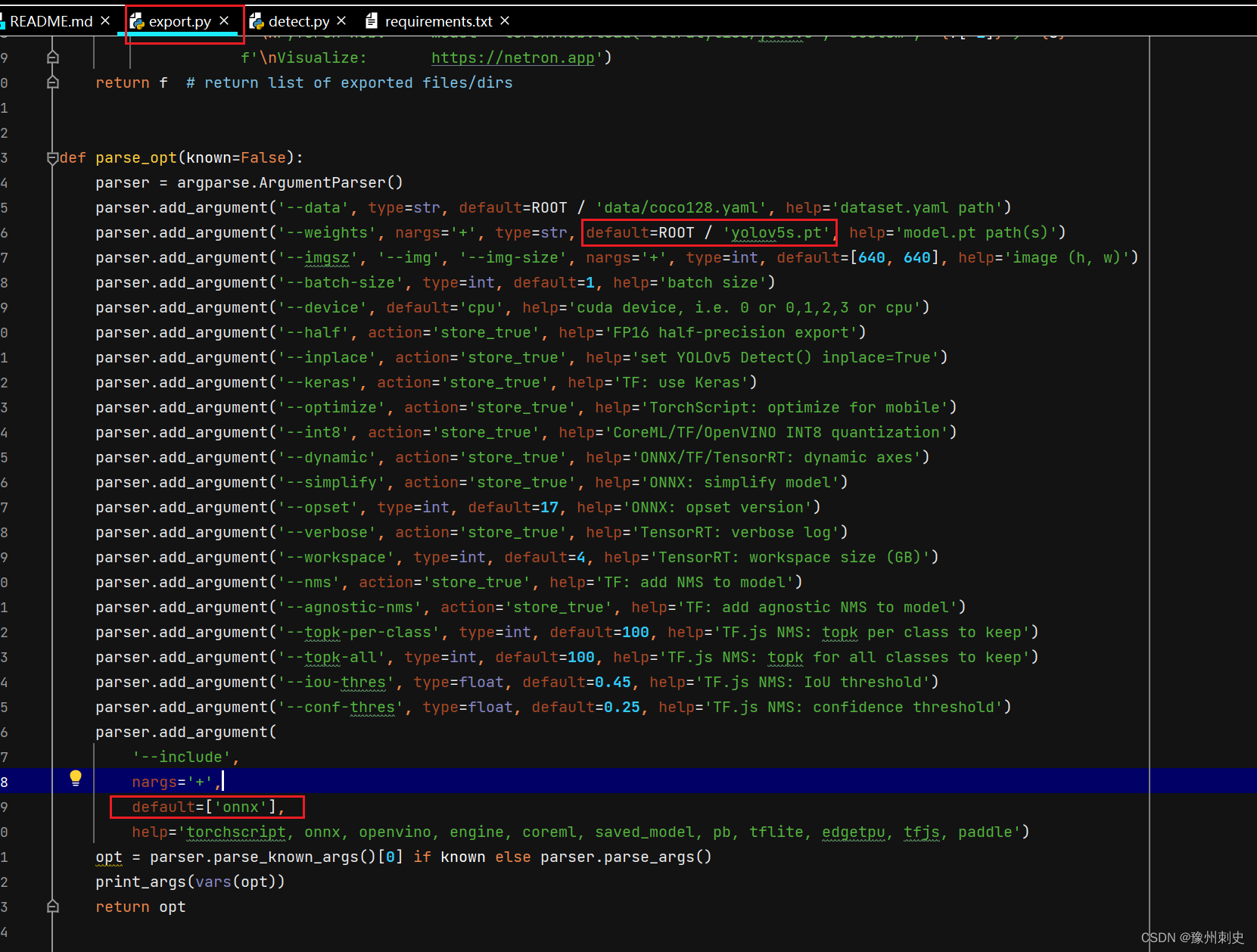This screenshot has height=952, width=1257.
Task: Click 'argparse.ArgumentParser()' text
Action: tap(290, 182)
